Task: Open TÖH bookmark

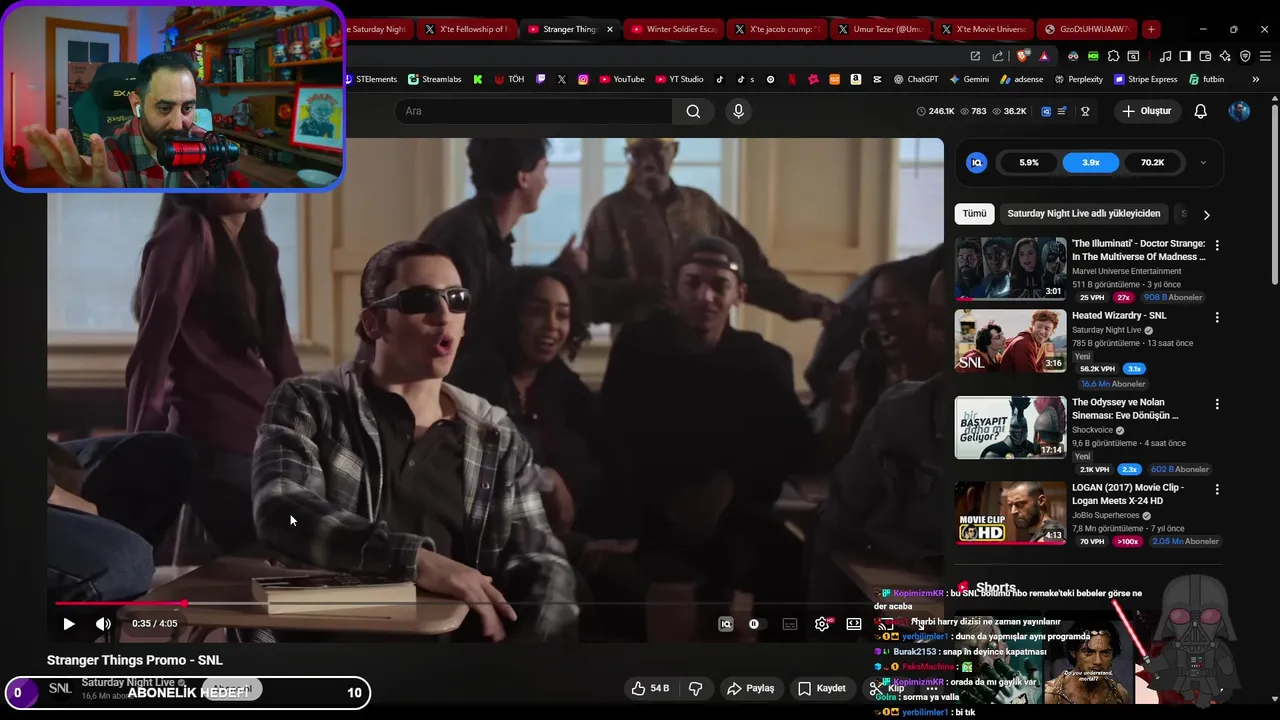Action: pyautogui.click(x=509, y=79)
